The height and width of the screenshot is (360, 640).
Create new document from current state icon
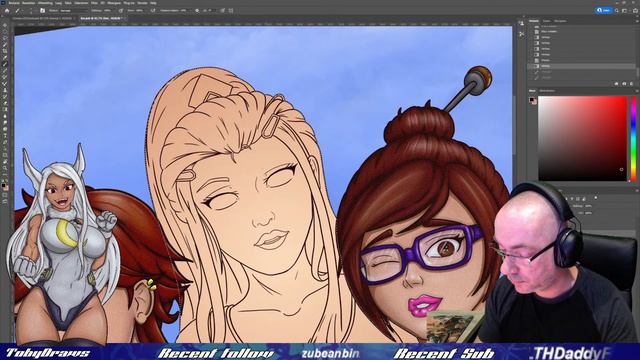(616, 84)
